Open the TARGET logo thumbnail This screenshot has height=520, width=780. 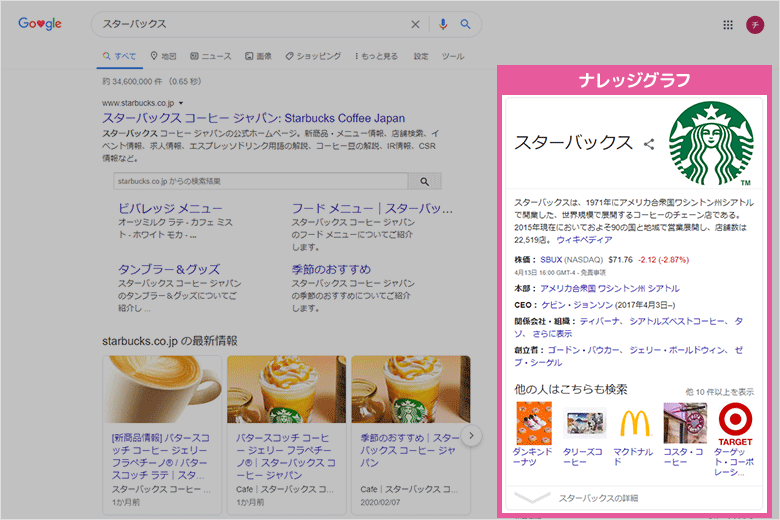(x=735, y=424)
